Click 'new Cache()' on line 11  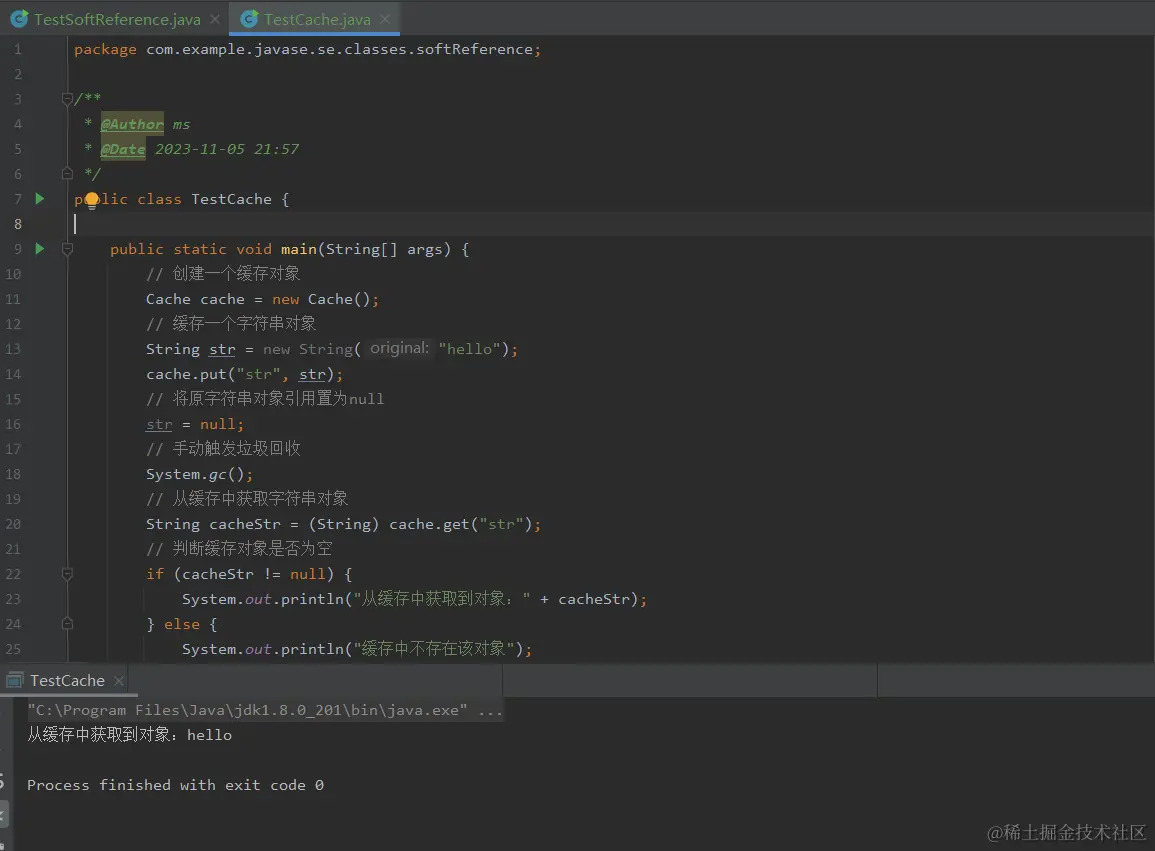tap(320, 299)
